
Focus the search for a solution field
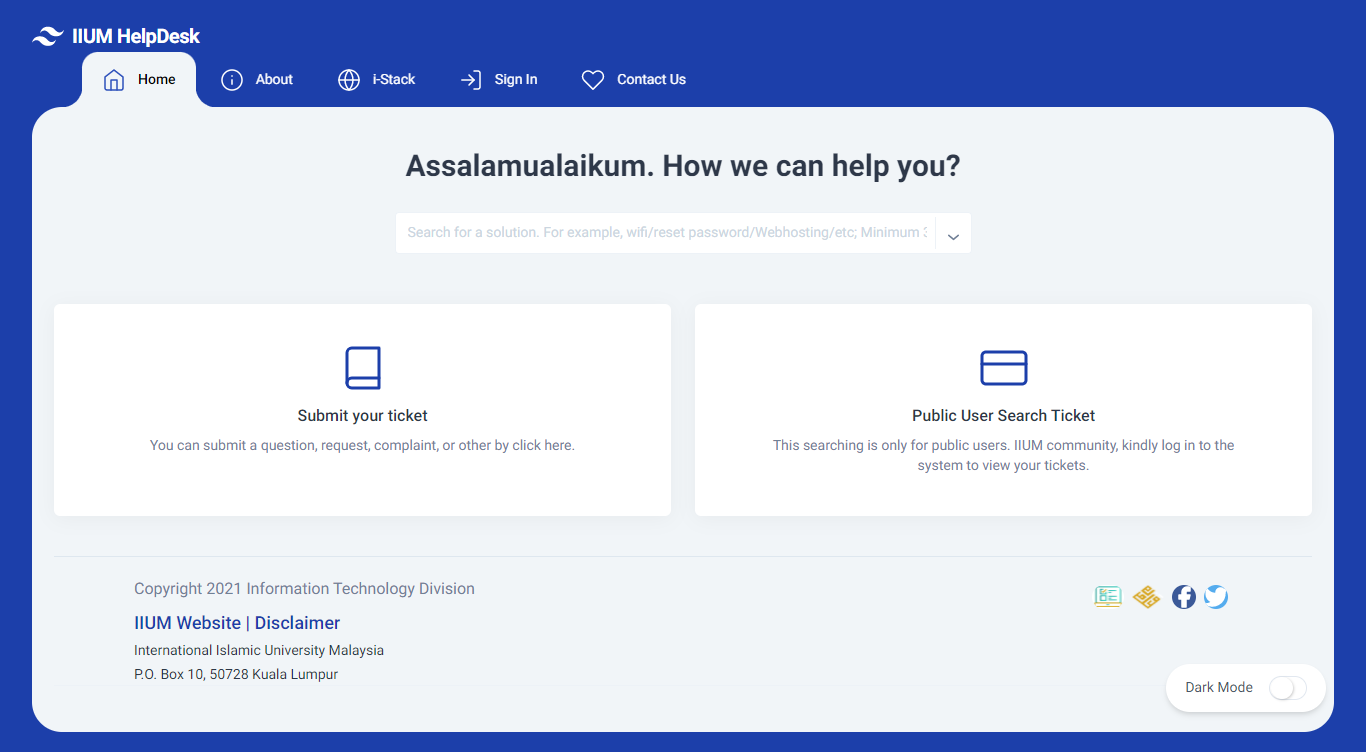(x=666, y=233)
